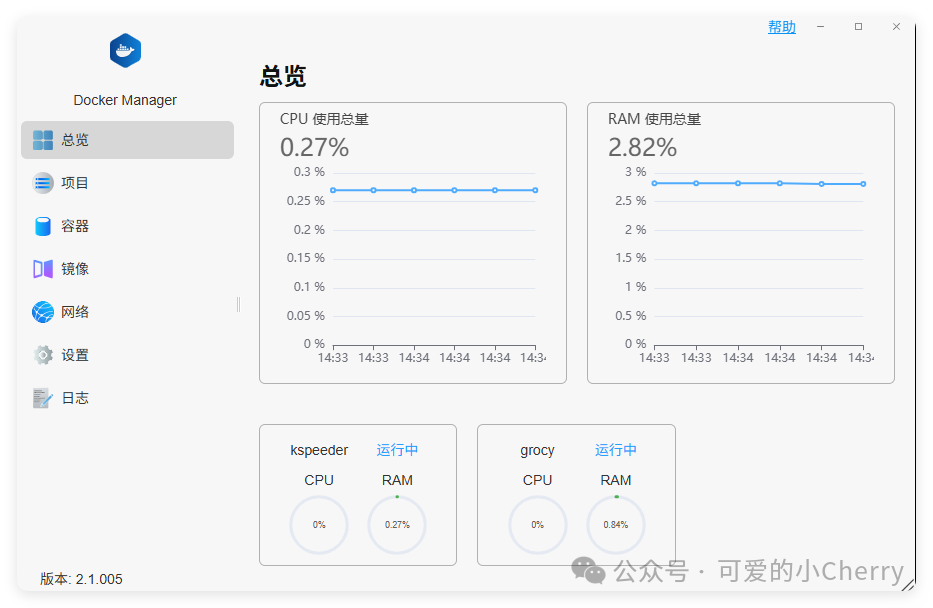Open the 日志 sidebar menu item
This screenshot has width=933, height=608.
(x=127, y=398)
